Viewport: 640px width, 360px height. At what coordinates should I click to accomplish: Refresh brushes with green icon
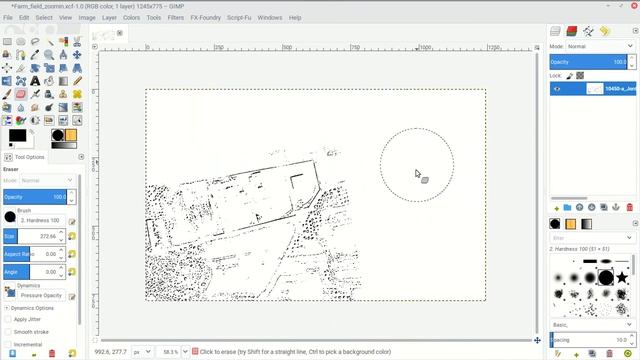[628, 353]
